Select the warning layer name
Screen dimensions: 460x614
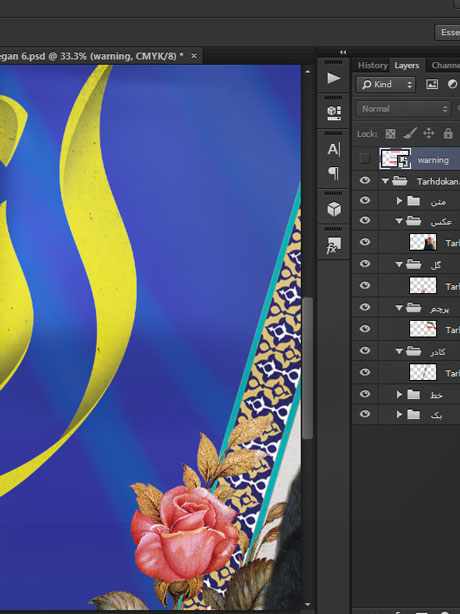pos(433,160)
